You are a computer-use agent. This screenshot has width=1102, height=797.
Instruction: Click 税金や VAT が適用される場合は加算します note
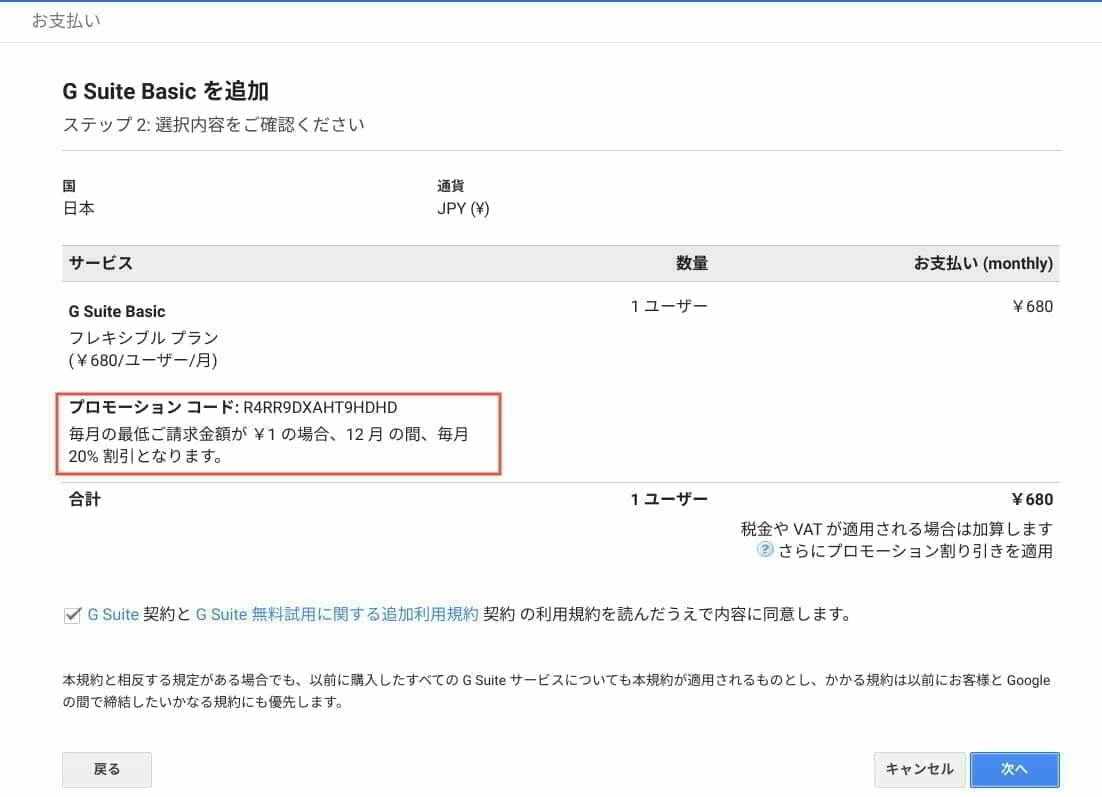[897, 529]
